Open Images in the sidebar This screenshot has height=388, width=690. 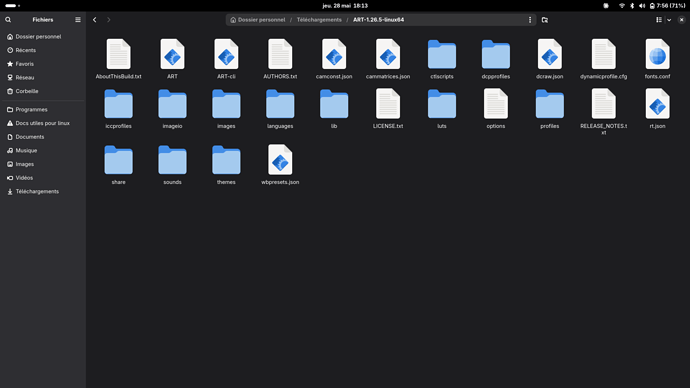pyautogui.click(x=43, y=164)
